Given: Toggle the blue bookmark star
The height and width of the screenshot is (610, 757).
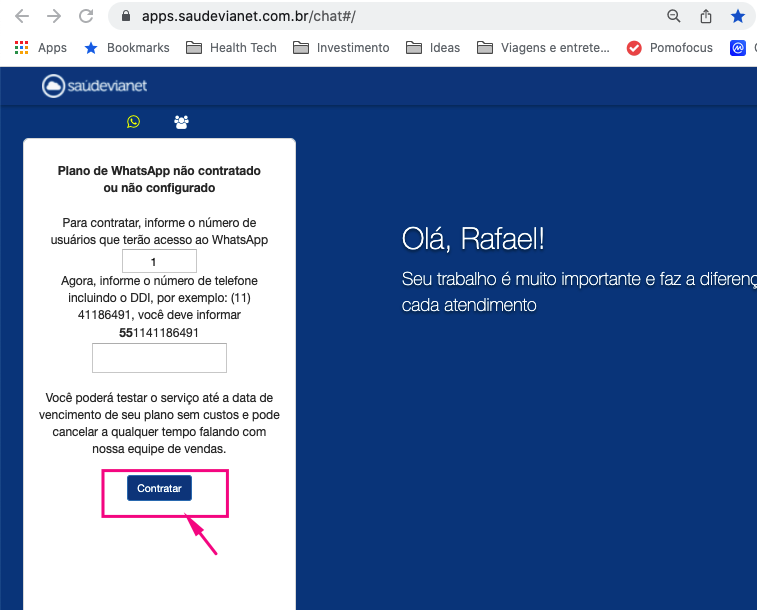Looking at the screenshot, I should tap(738, 16).
